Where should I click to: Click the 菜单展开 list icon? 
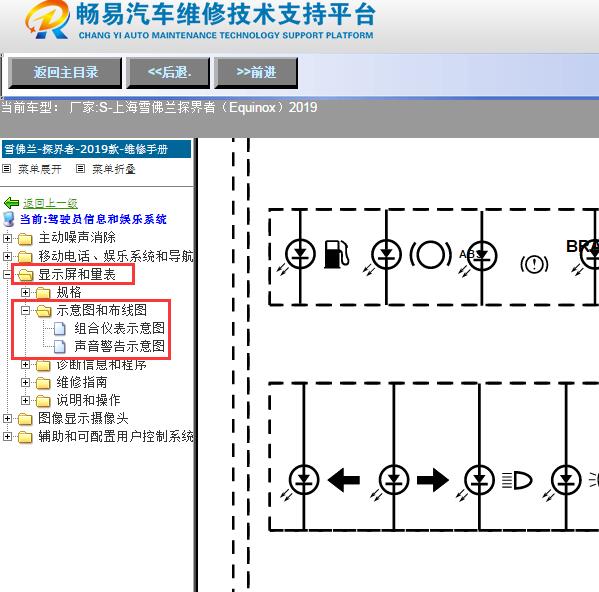[6, 168]
